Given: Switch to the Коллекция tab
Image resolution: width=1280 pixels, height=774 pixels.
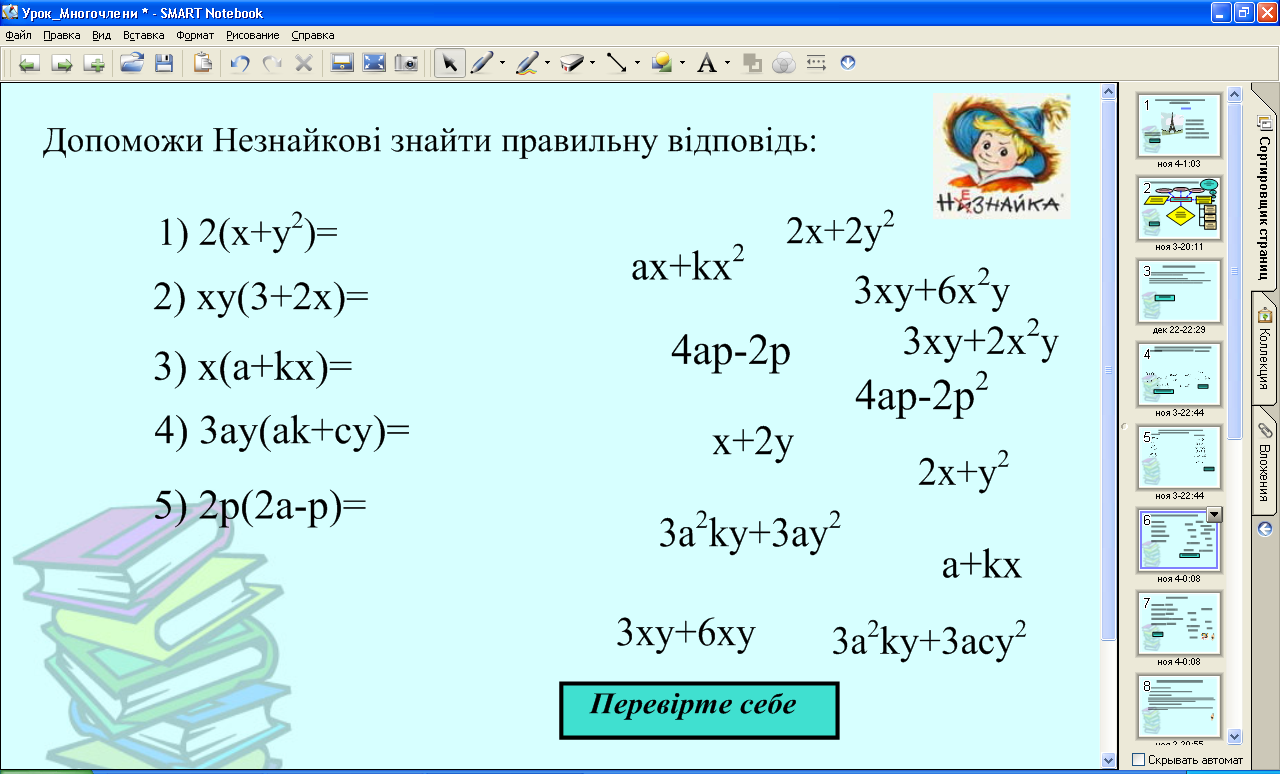Looking at the screenshot, I should coord(1264,349).
